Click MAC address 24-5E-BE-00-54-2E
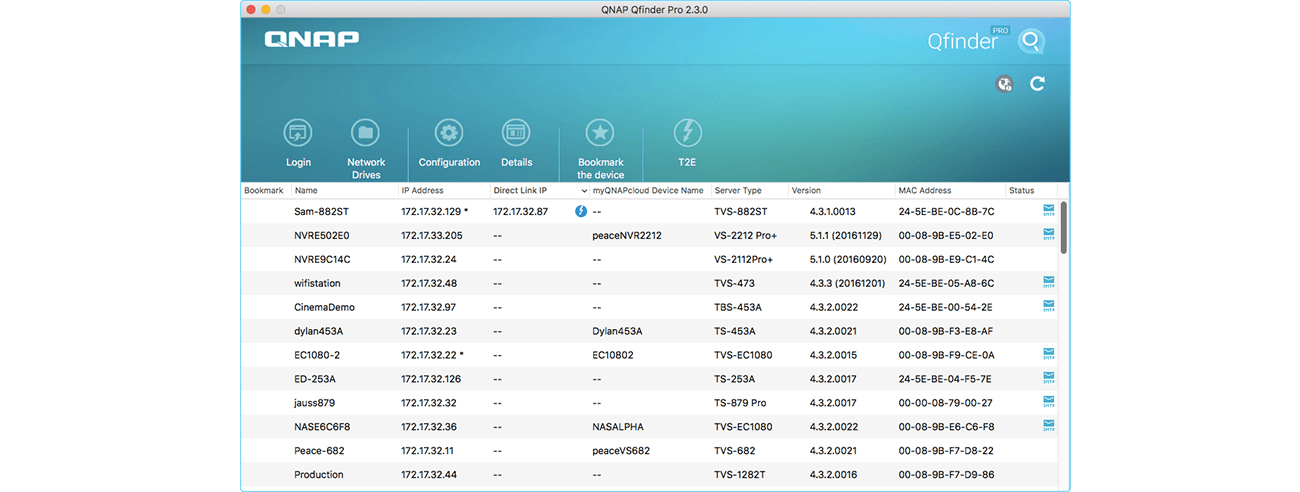 tap(946, 307)
